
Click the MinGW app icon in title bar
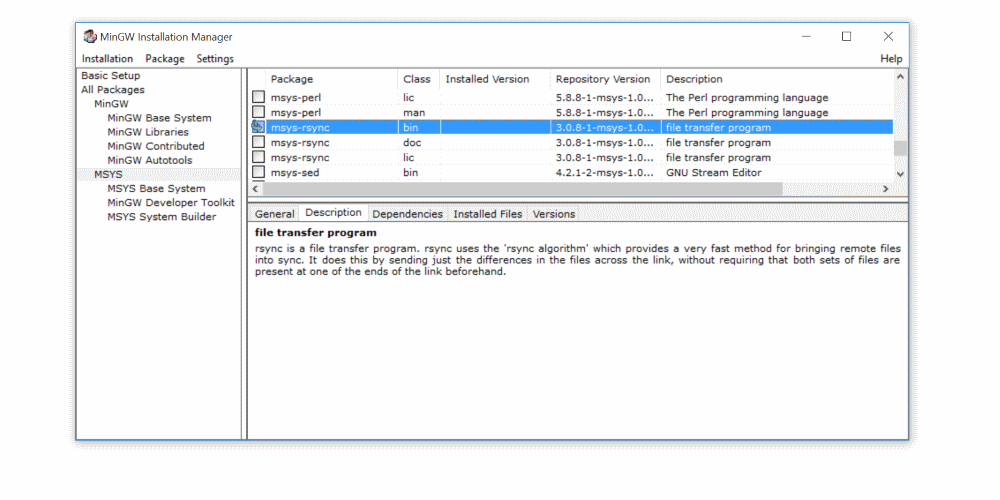click(90, 36)
